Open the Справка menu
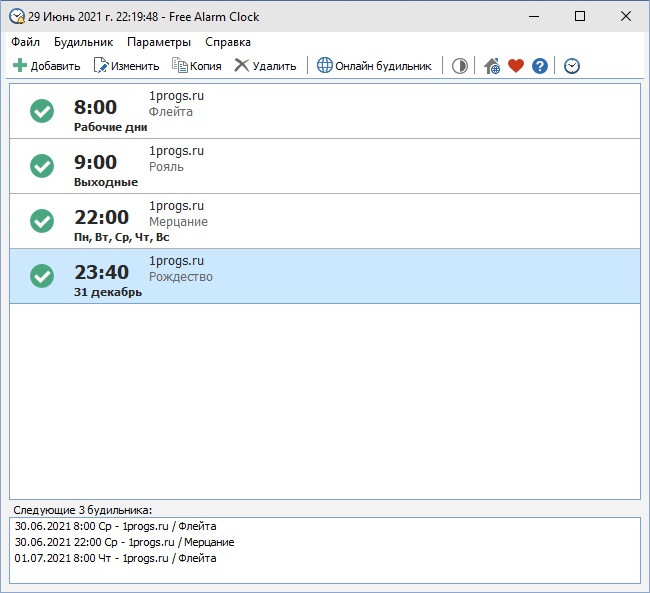650x593 pixels. click(x=228, y=42)
